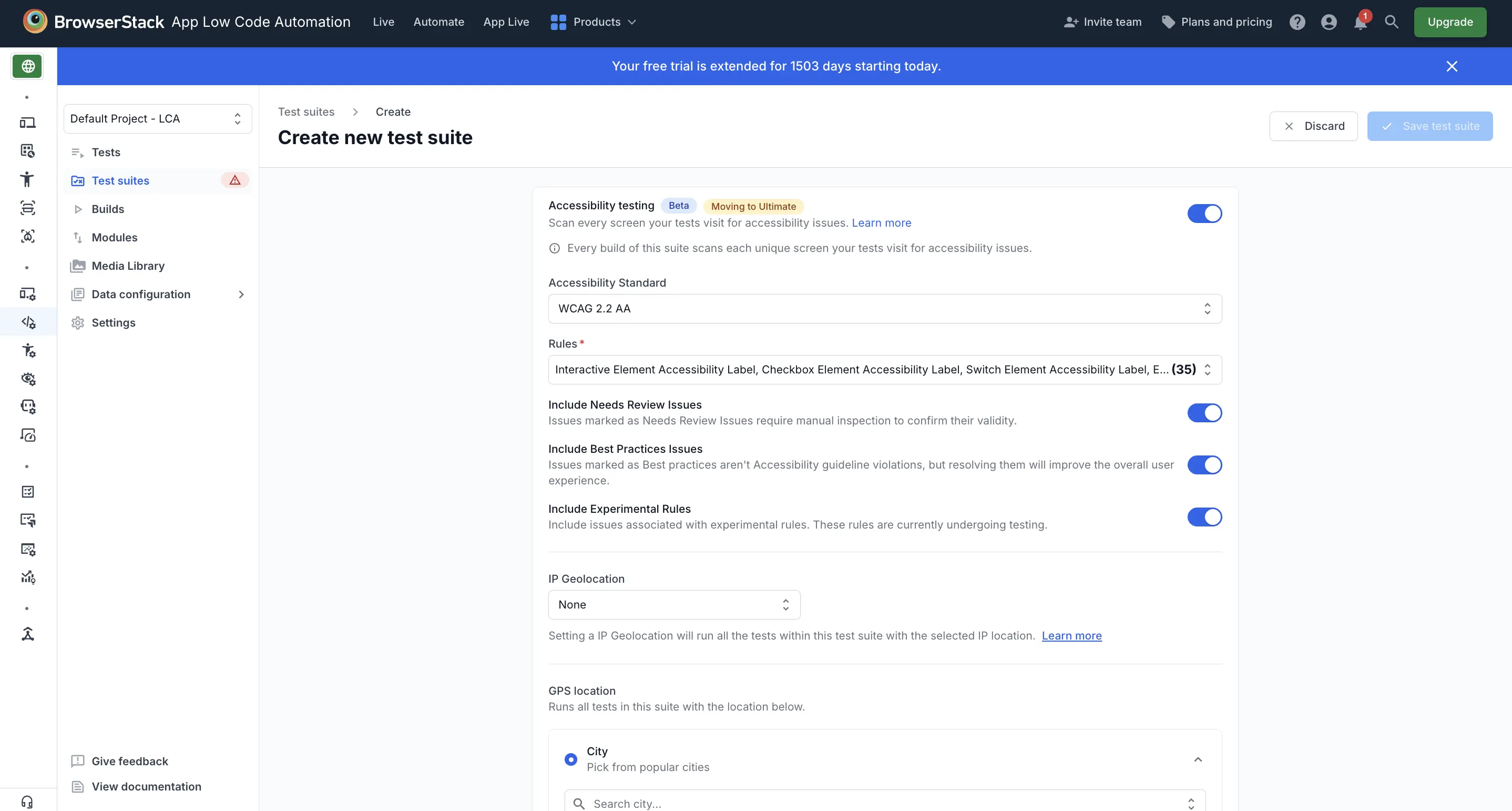Open the checklist test management icon
The image size is (1512, 811).
click(27, 492)
